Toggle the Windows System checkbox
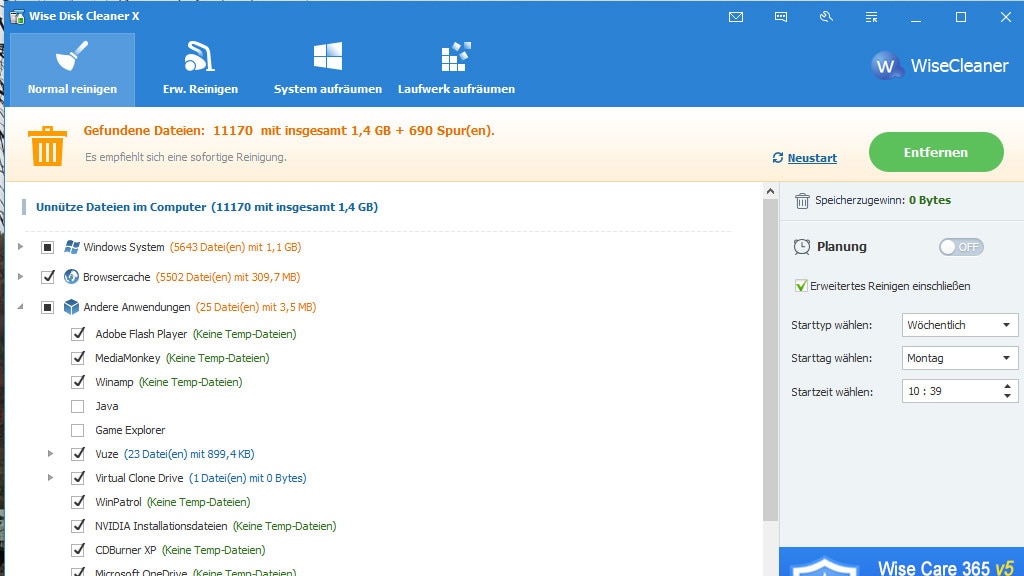 47,247
